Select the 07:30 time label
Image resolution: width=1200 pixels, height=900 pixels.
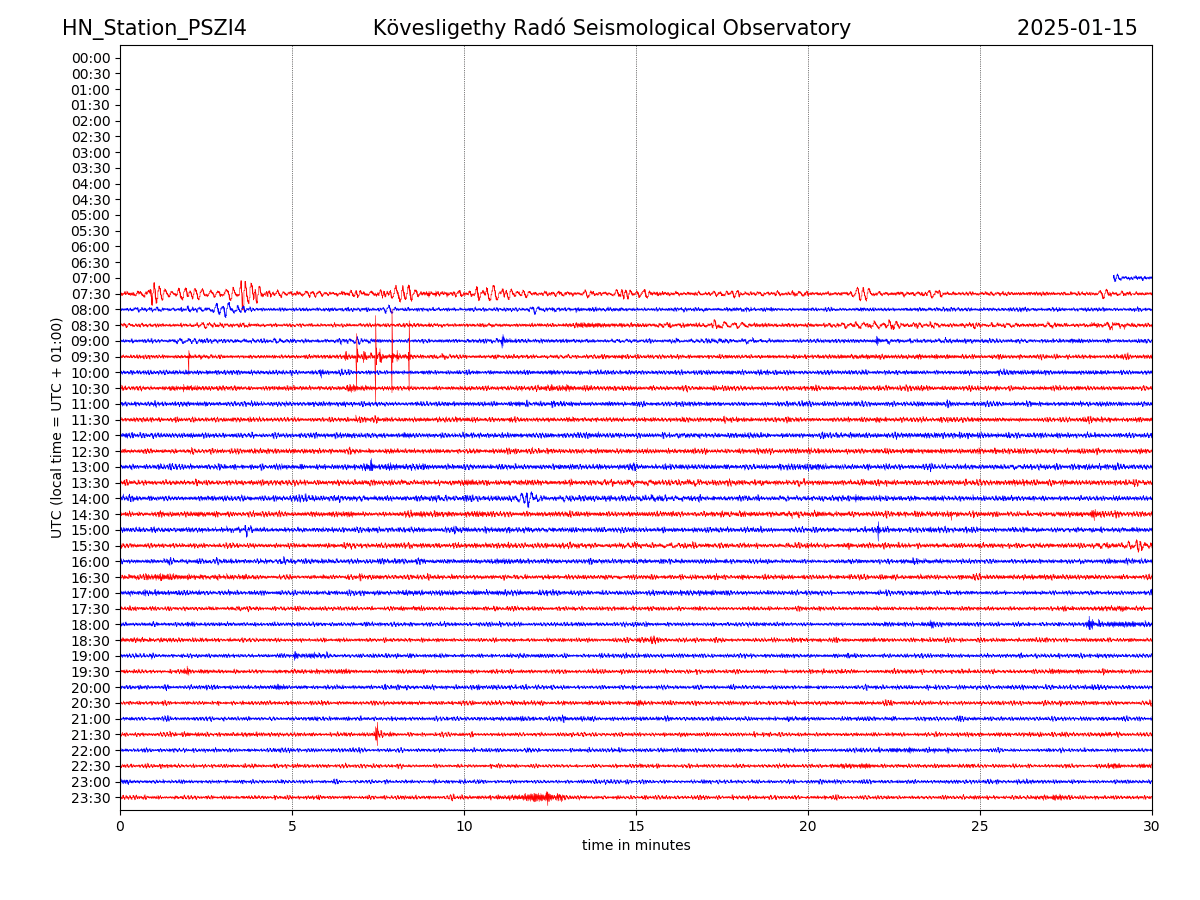pyautogui.click(x=91, y=294)
